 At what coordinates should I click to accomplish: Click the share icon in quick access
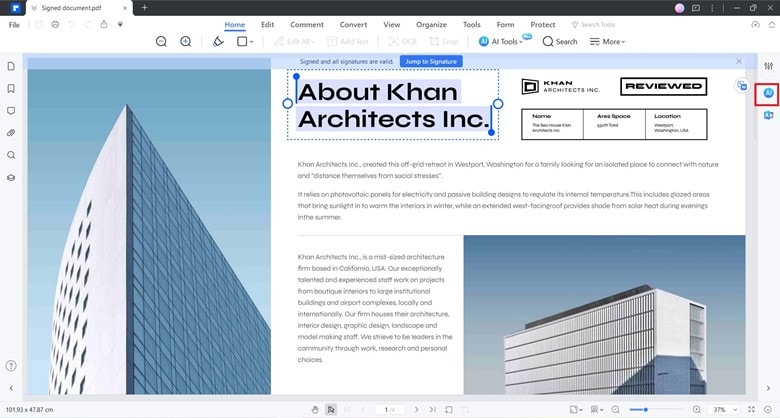pyautogui.click(x=104, y=24)
